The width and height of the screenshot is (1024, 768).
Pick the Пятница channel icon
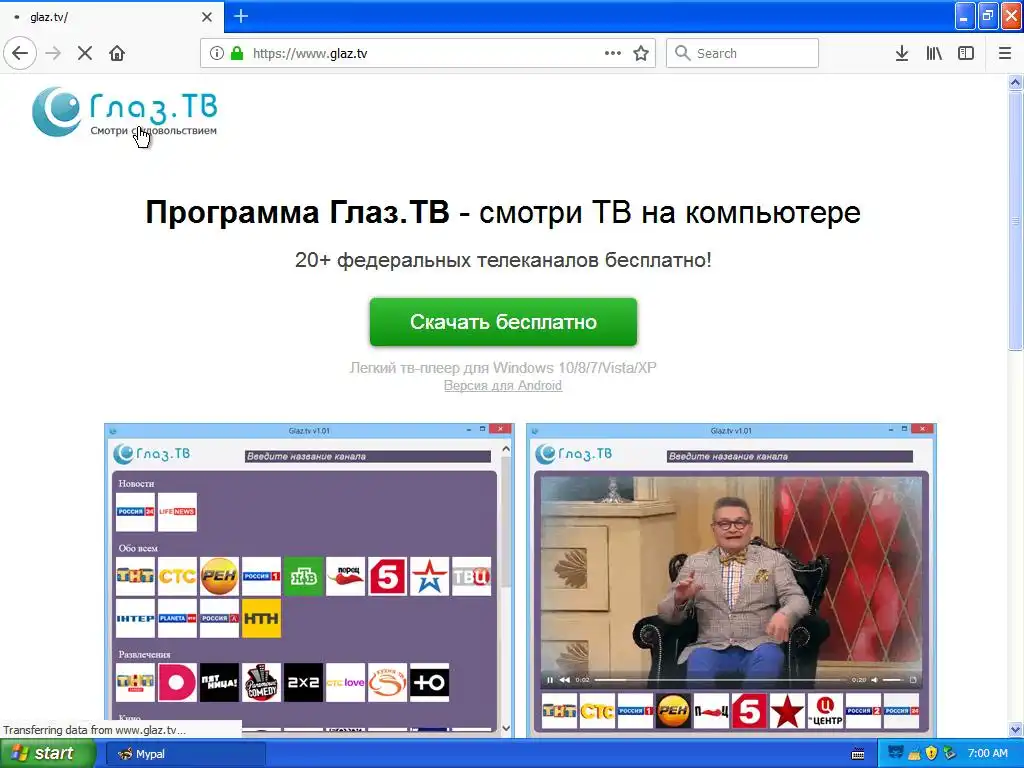point(219,682)
